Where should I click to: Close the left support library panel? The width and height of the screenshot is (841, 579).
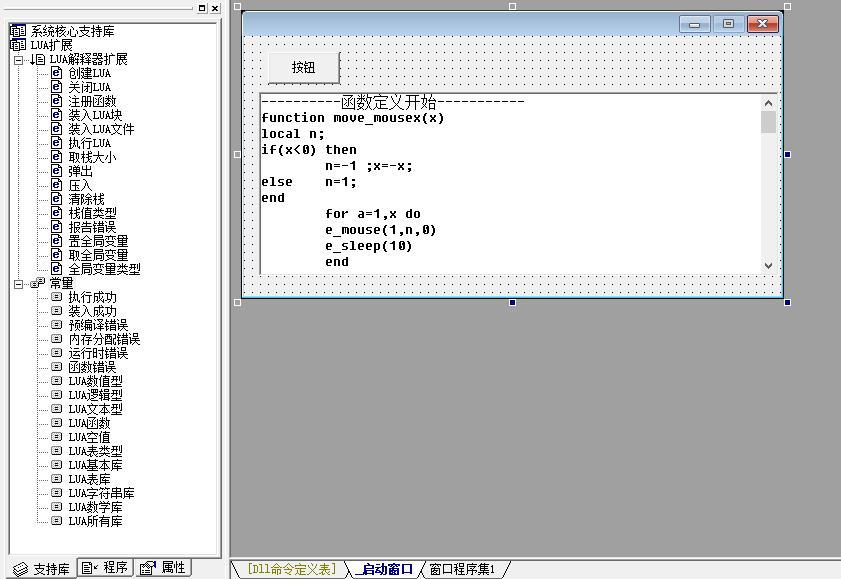point(215,8)
